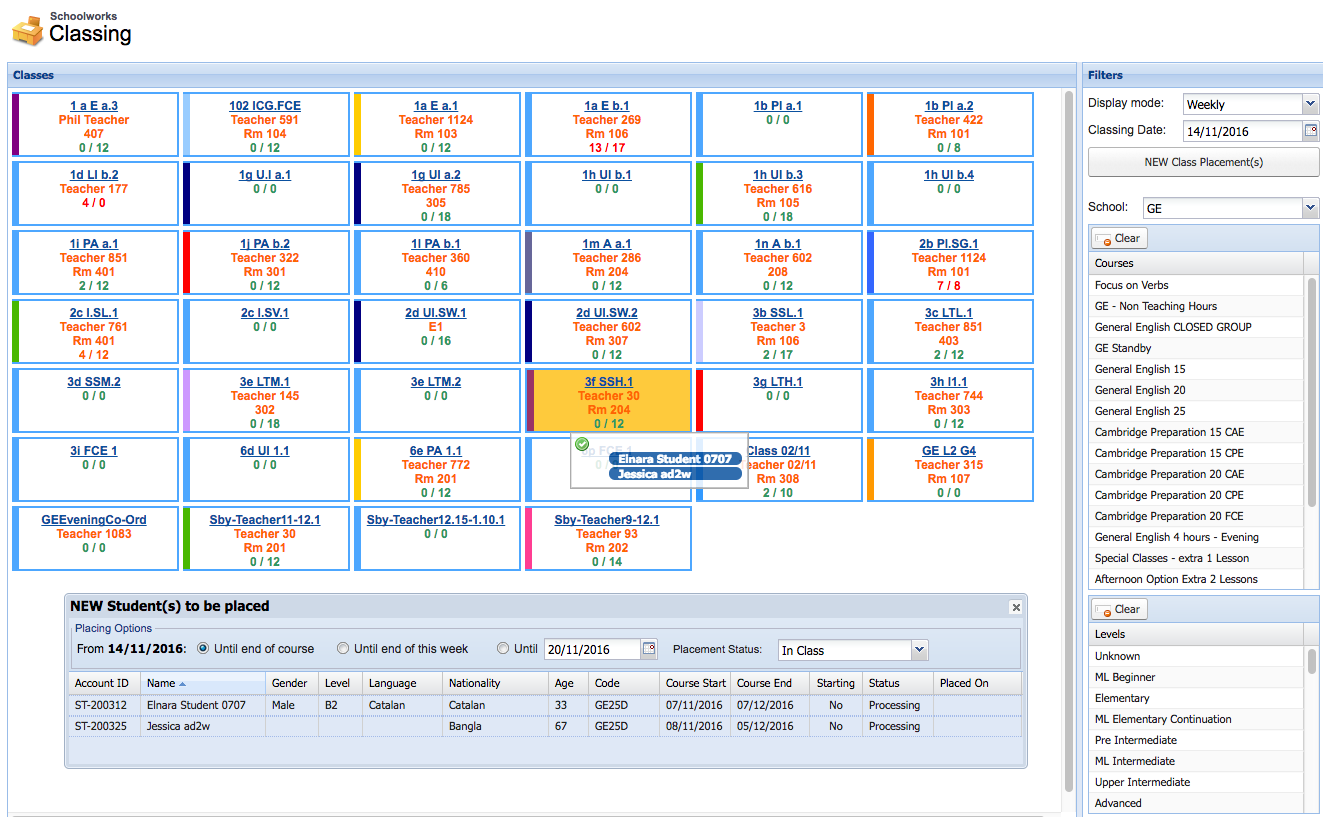Open the Placement Status dropdown
The height and width of the screenshot is (817, 1323).
click(x=919, y=648)
